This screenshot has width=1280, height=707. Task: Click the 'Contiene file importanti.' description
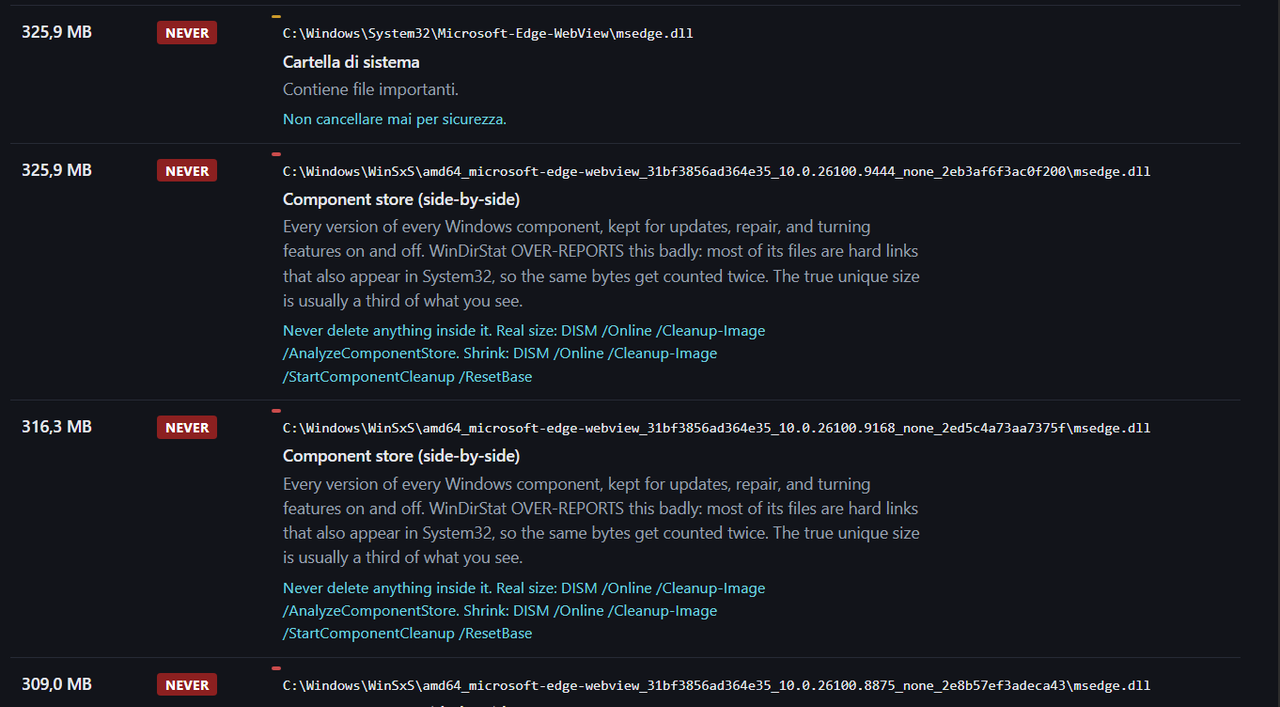click(x=371, y=89)
